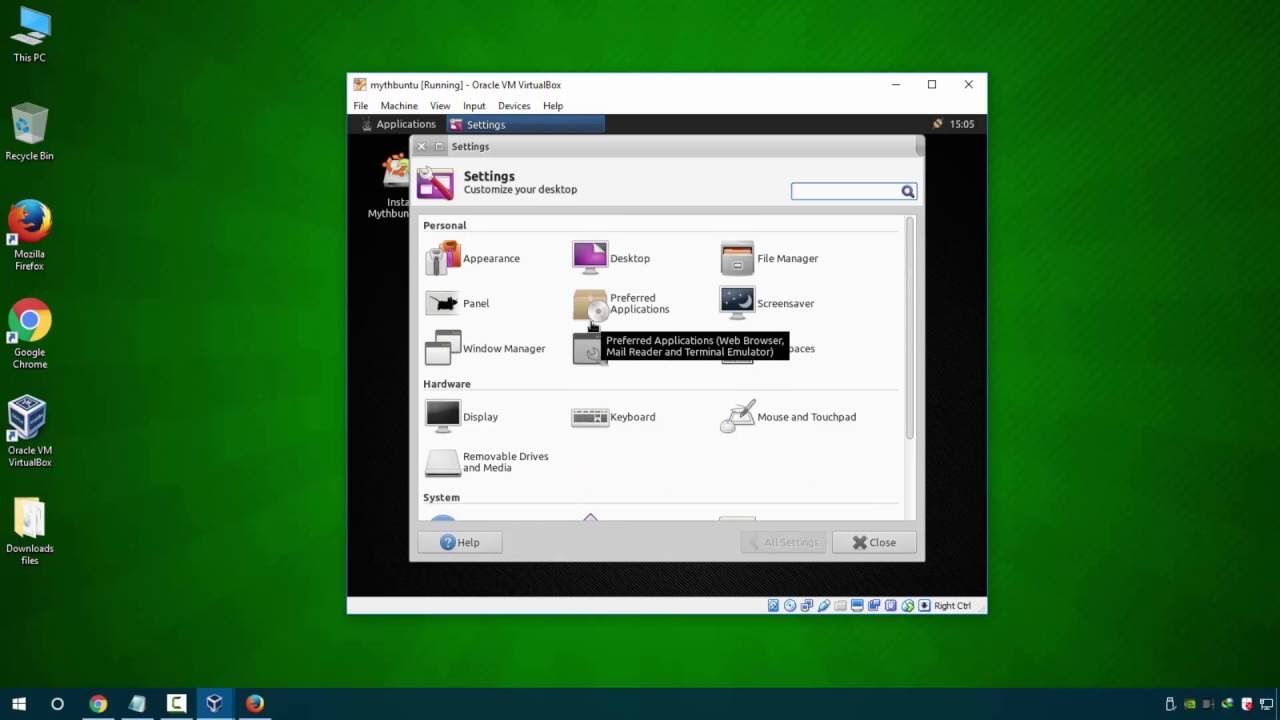The height and width of the screenshot is (720, 1280).
Task: Open Mozilla Firefox desktop shortcut
Action: point(29,236)
